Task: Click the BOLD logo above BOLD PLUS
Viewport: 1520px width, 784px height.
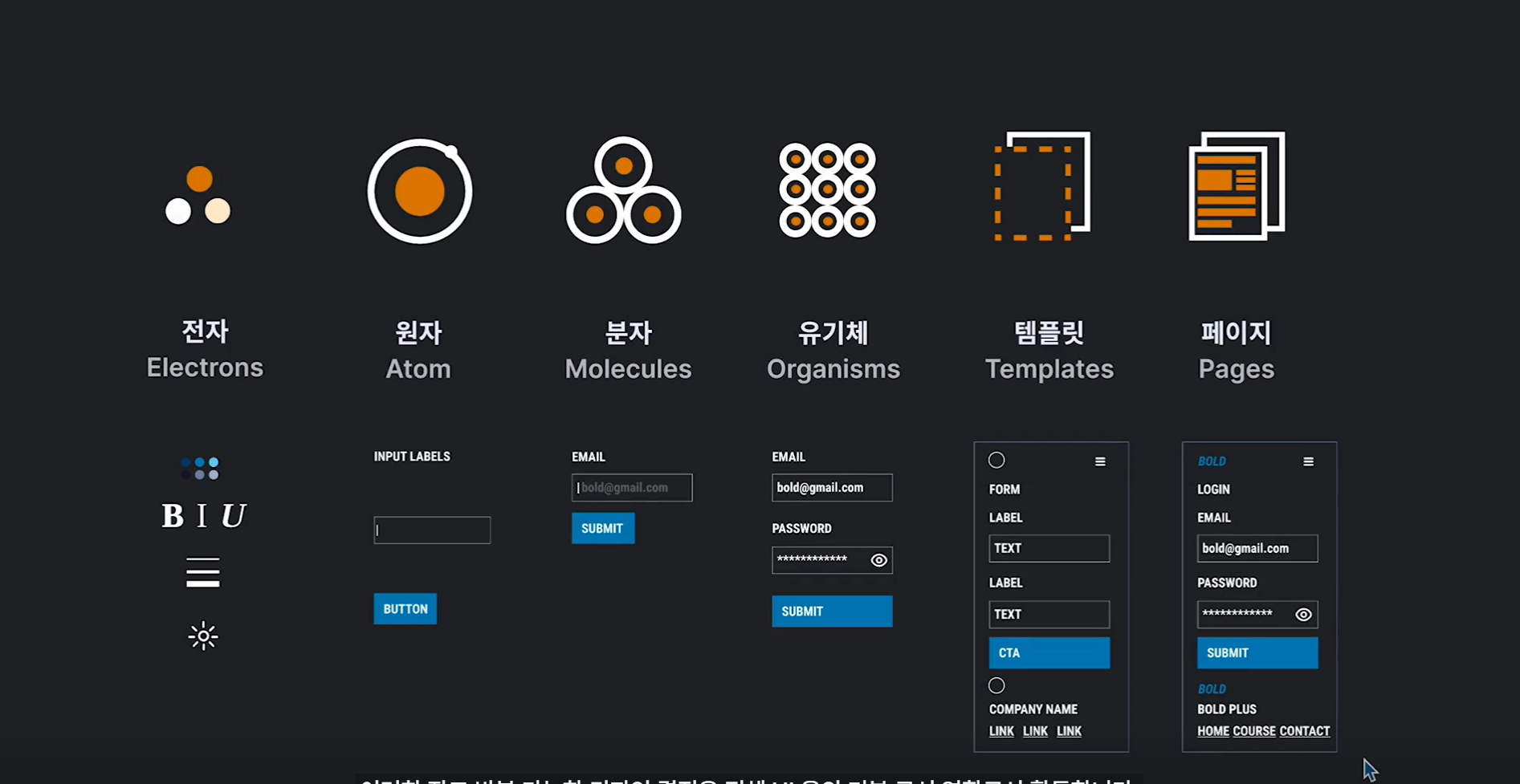Action: coord(1212,689)
